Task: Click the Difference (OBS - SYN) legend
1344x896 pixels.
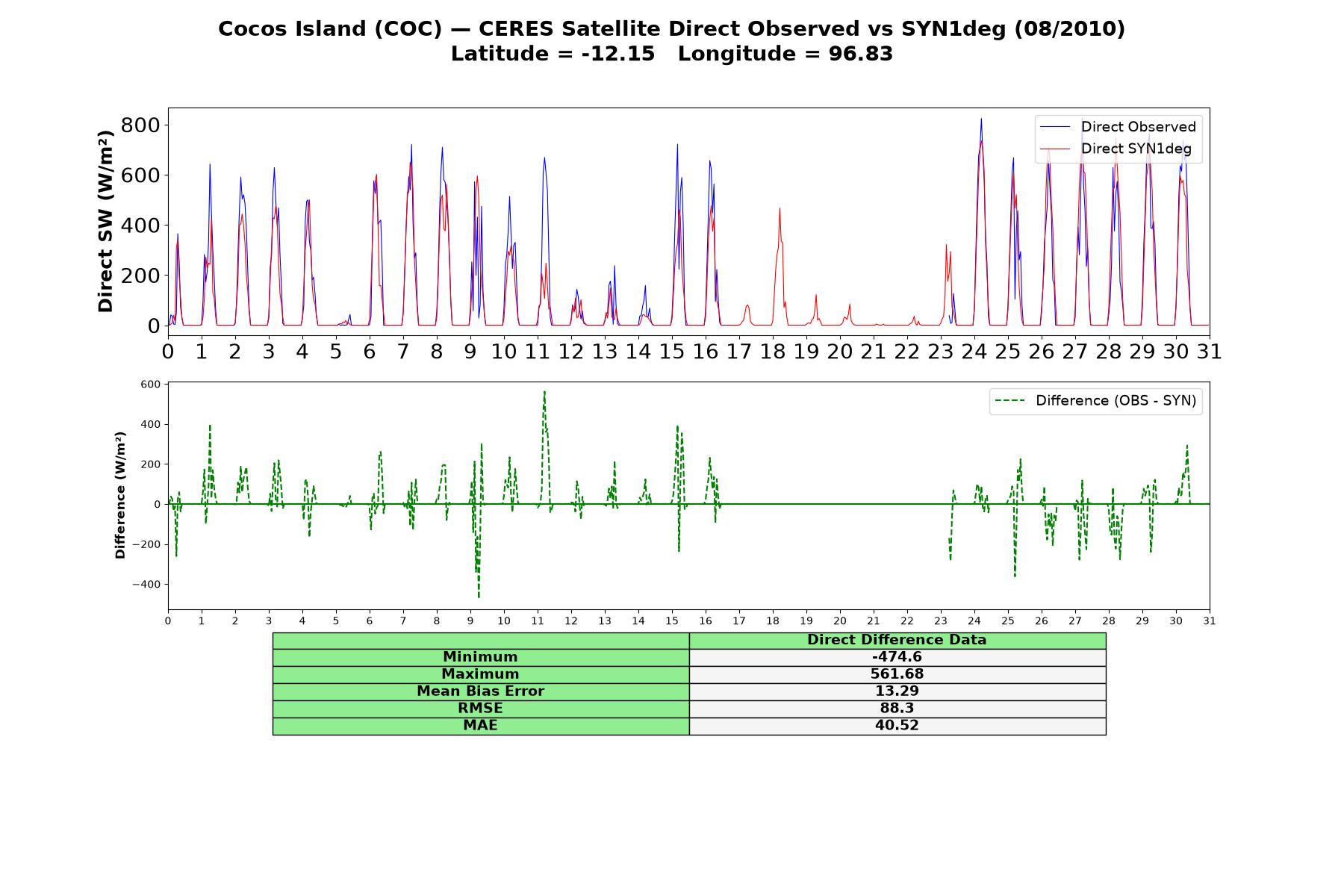Action: pyautogui.click(x=1096, y=401)
